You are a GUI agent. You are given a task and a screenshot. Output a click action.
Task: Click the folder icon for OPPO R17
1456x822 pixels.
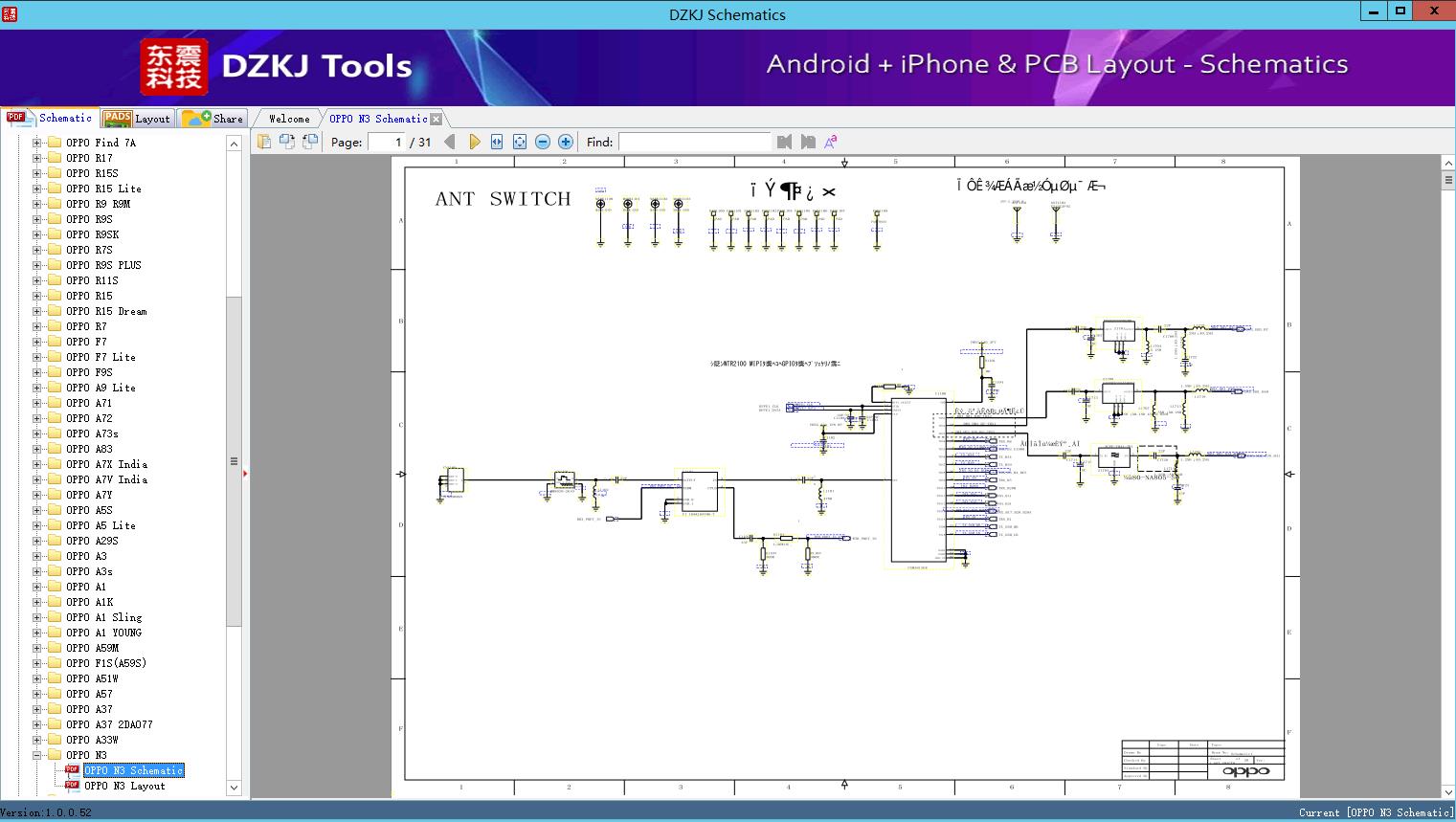pos(55,158)
